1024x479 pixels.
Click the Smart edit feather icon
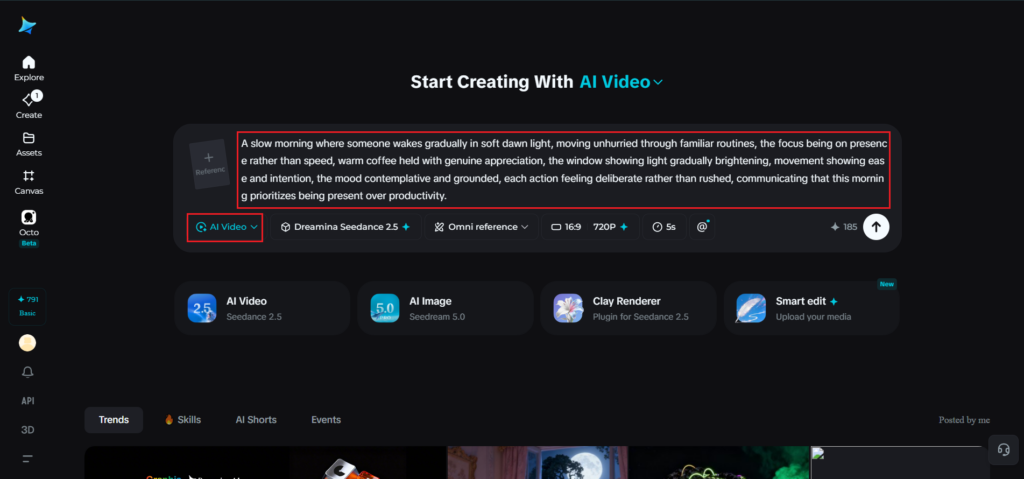[x=751, y=308]
